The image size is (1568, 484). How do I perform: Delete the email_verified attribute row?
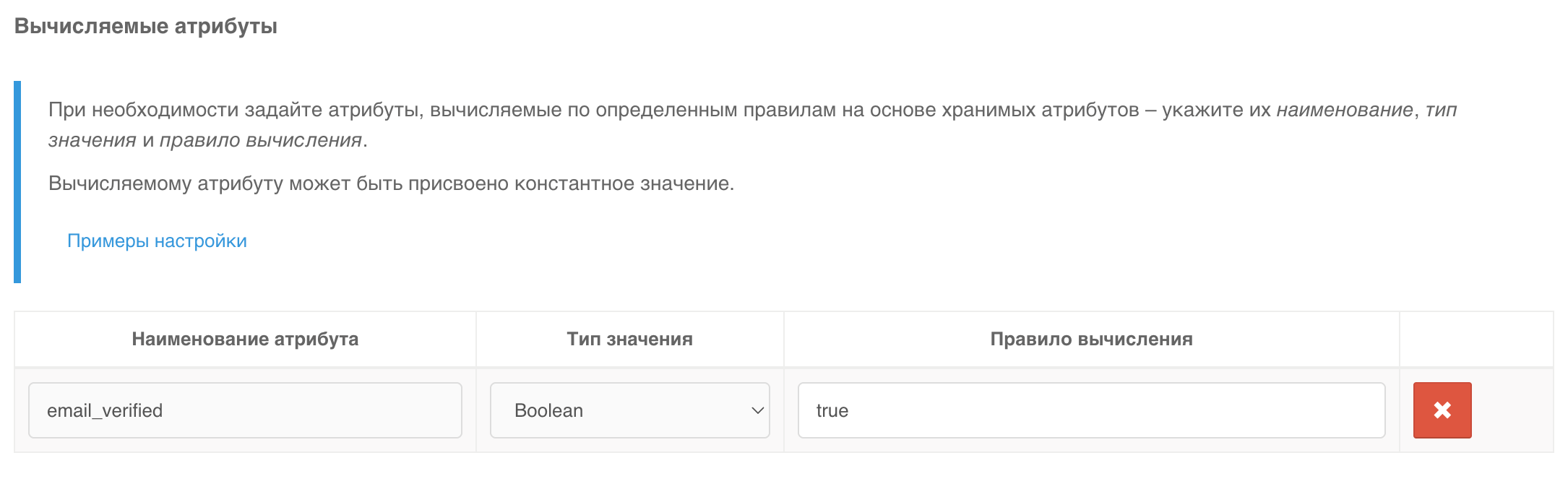pyautogui.click(x=1442, y=410)
